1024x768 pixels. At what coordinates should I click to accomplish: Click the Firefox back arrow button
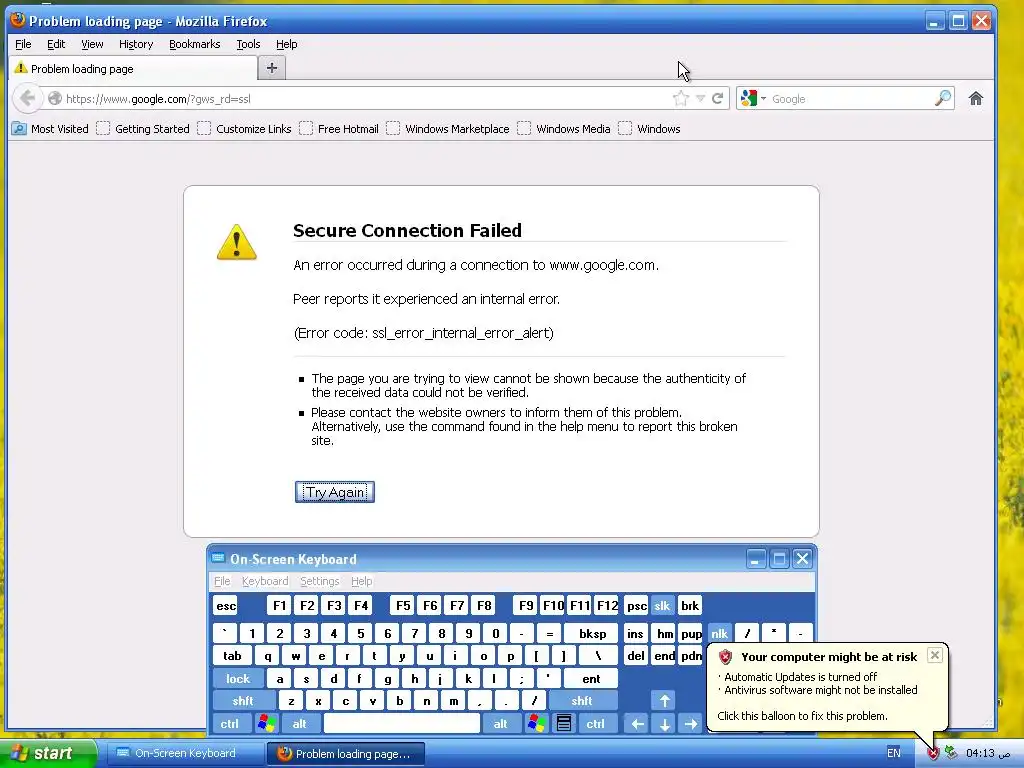click(27, 99)
